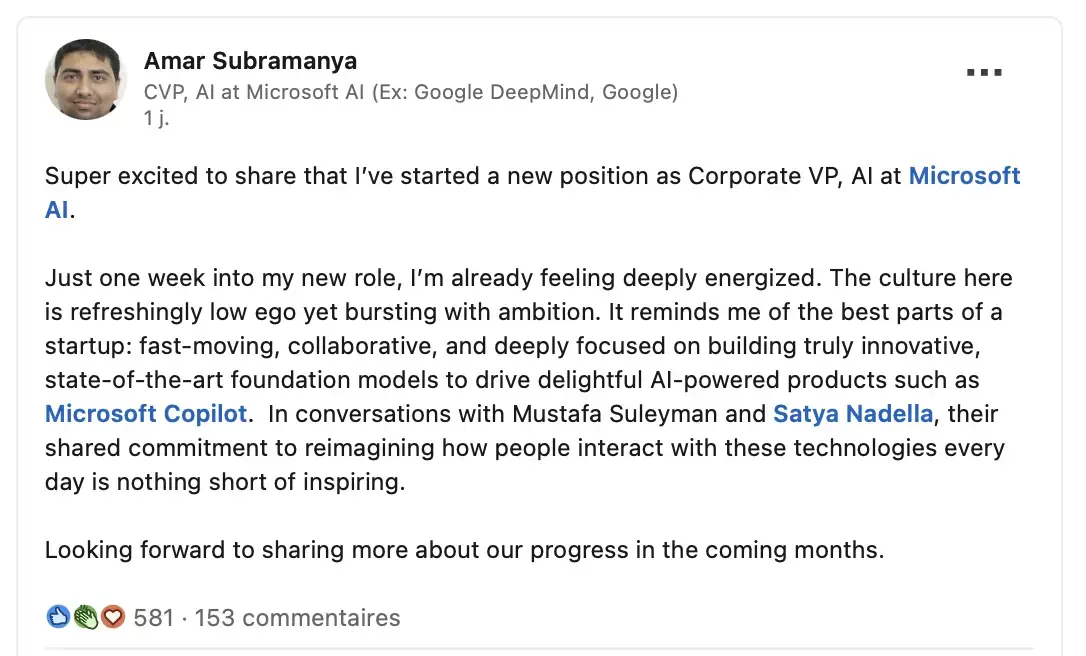The image size is (1086, 656).
Task: Click the 'Looking forward to sharing more' sentence
Action: 464,550
